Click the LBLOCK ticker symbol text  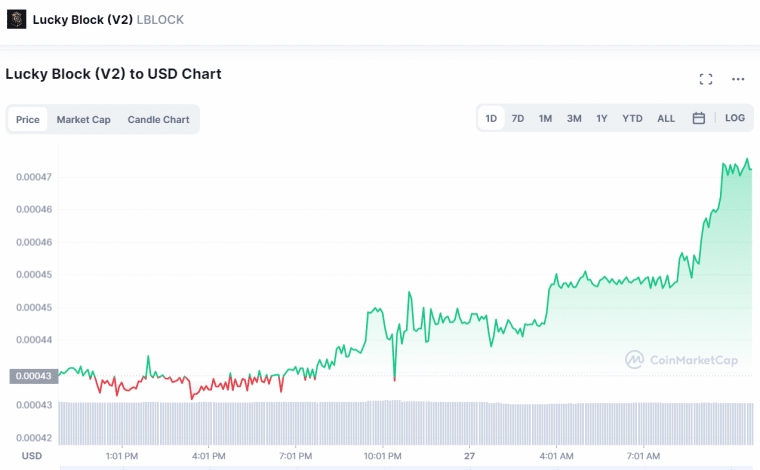point(160,20)
